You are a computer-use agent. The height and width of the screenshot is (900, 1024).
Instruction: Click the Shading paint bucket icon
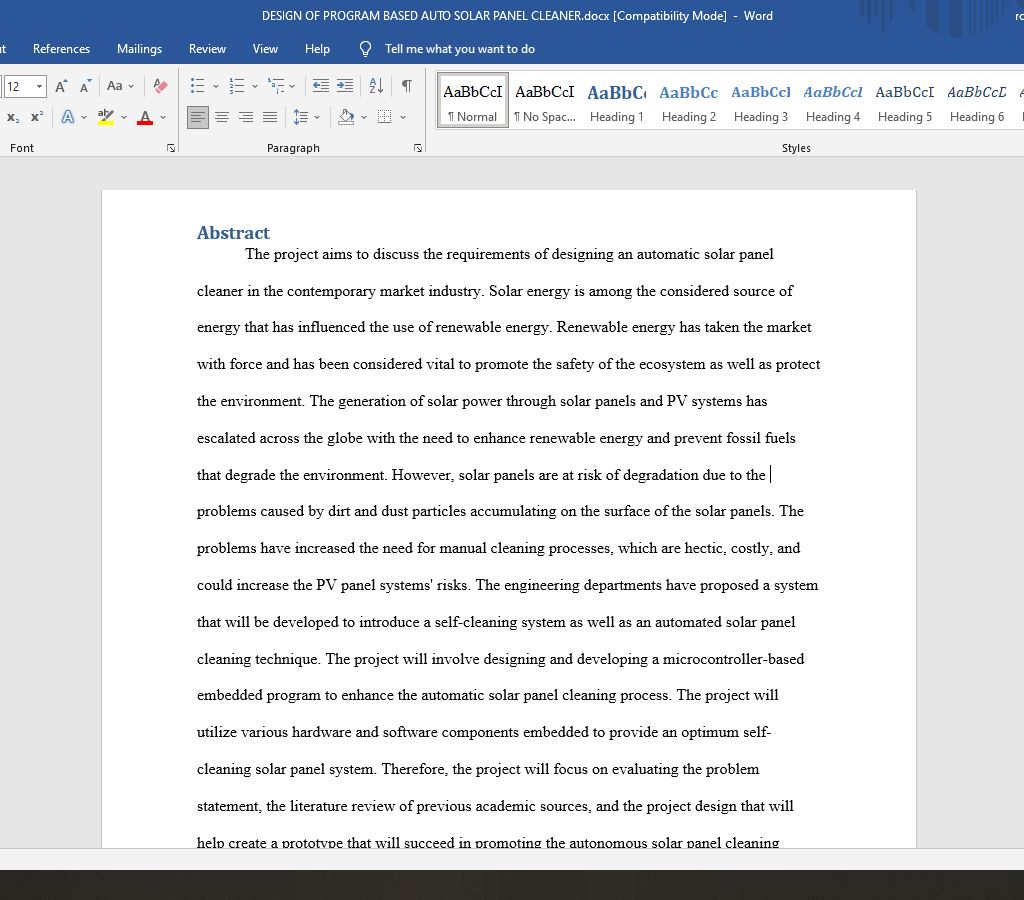click(x=346, y=118)
